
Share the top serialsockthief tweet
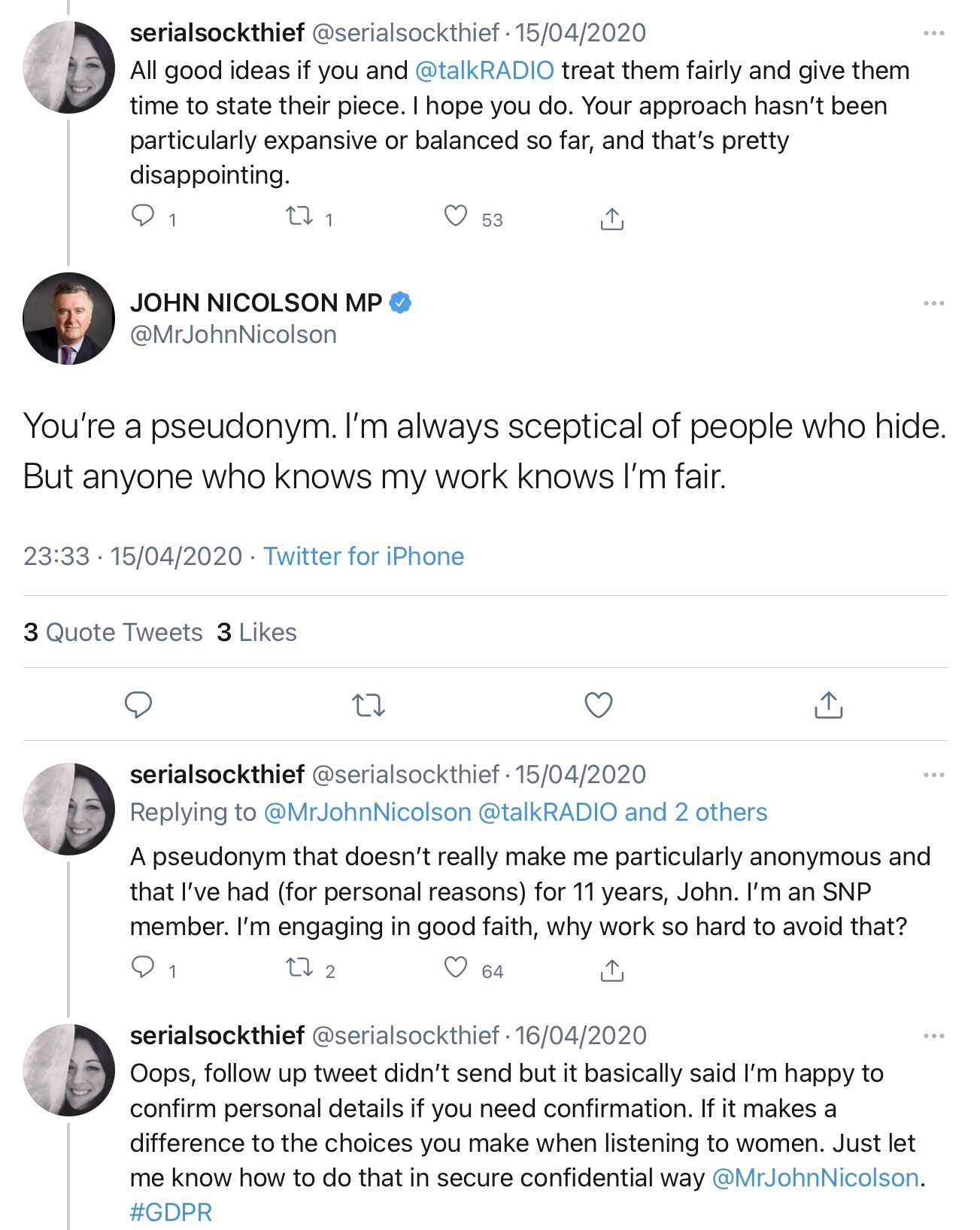coord(612,218)
